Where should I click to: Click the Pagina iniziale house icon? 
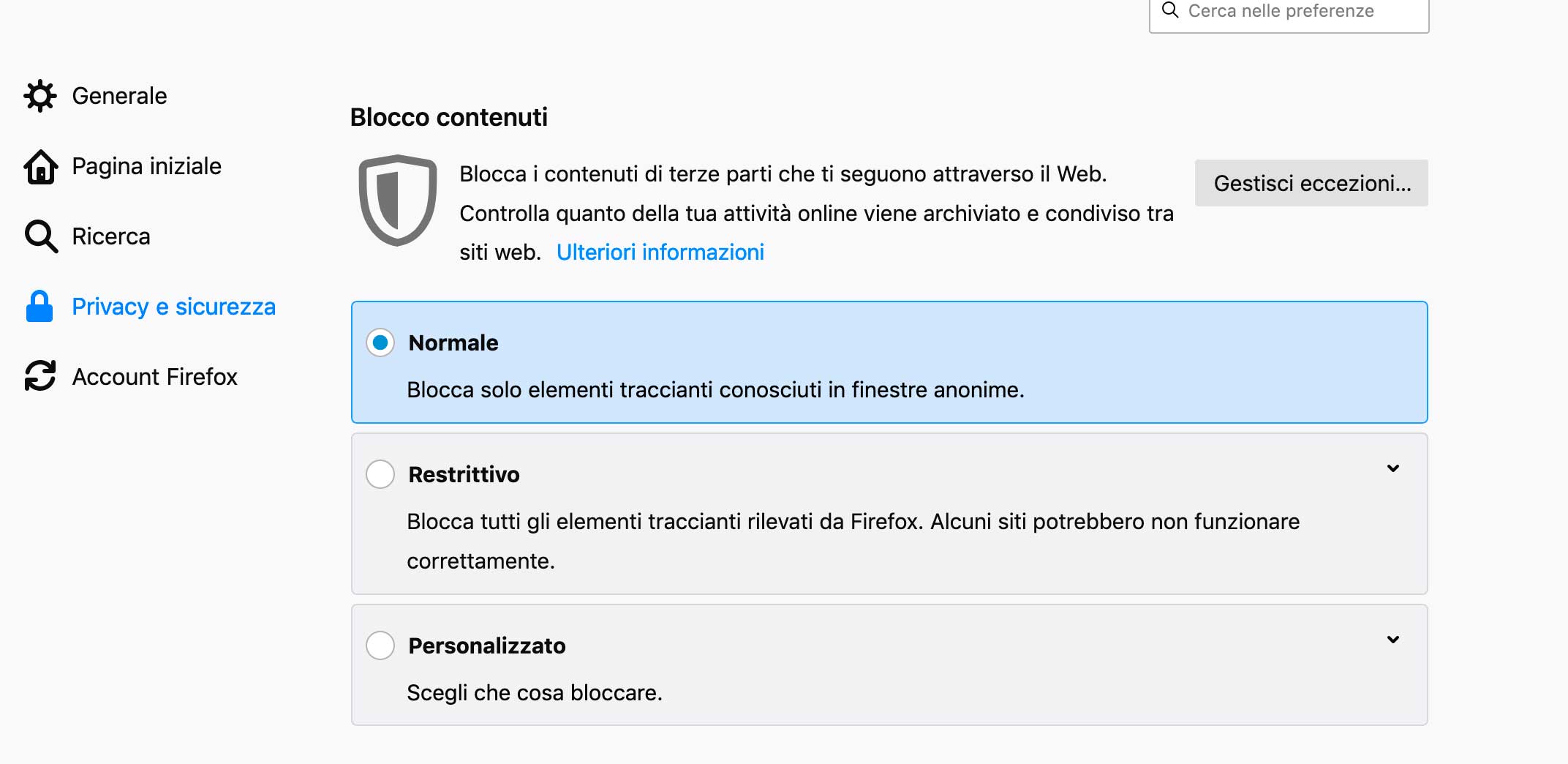tap(41, 167)
